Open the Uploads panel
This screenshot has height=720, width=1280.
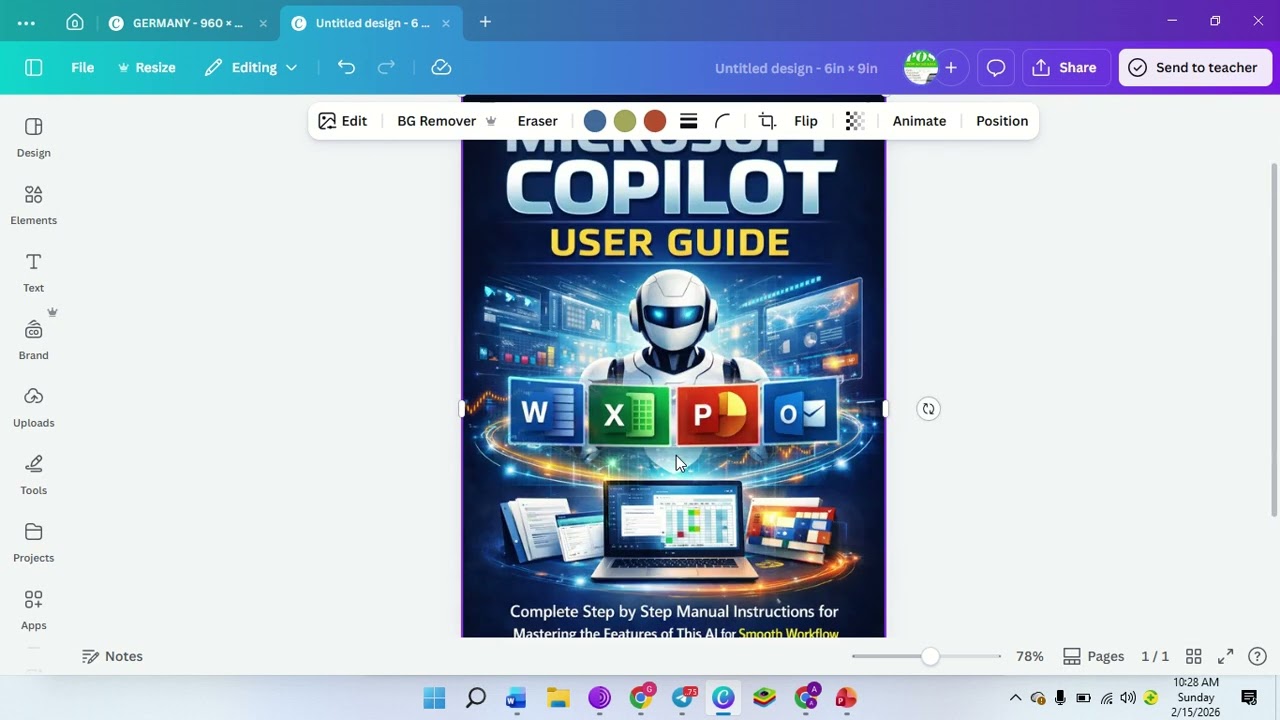tap(33, 408)
